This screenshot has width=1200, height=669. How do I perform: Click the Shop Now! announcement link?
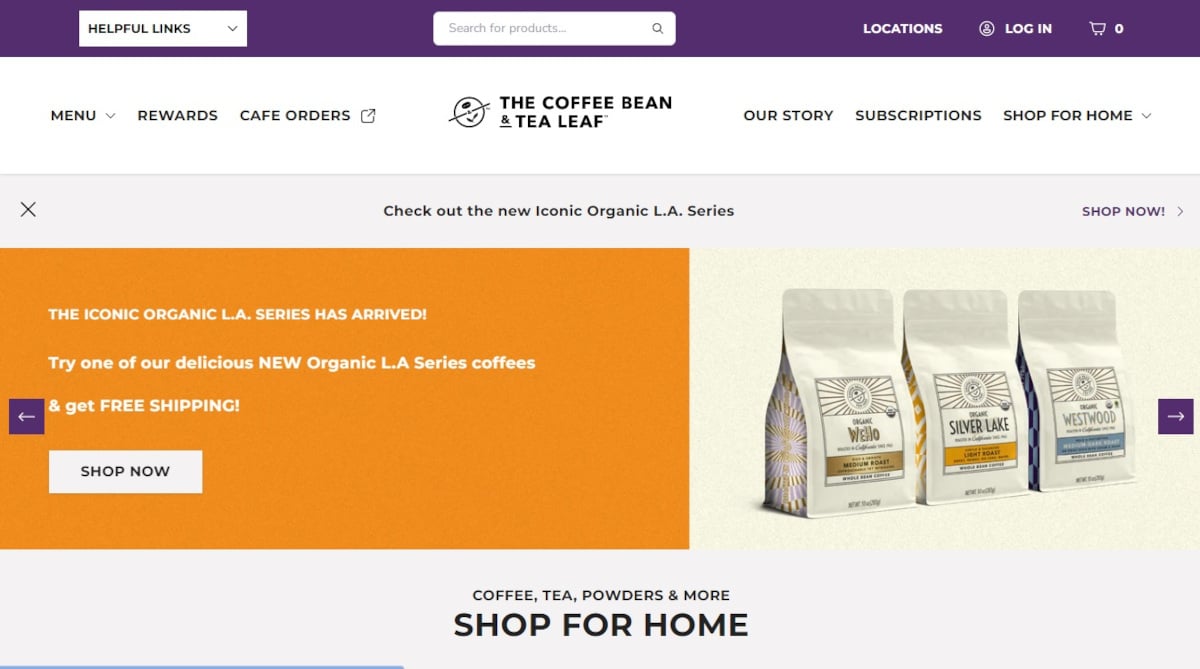pos(1123,211)
